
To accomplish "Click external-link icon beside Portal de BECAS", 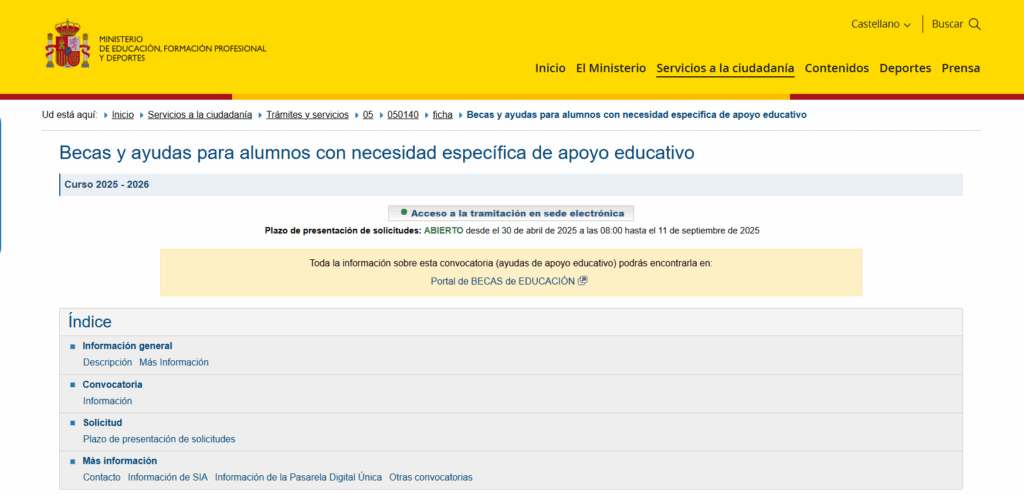I will pos(583,281).
